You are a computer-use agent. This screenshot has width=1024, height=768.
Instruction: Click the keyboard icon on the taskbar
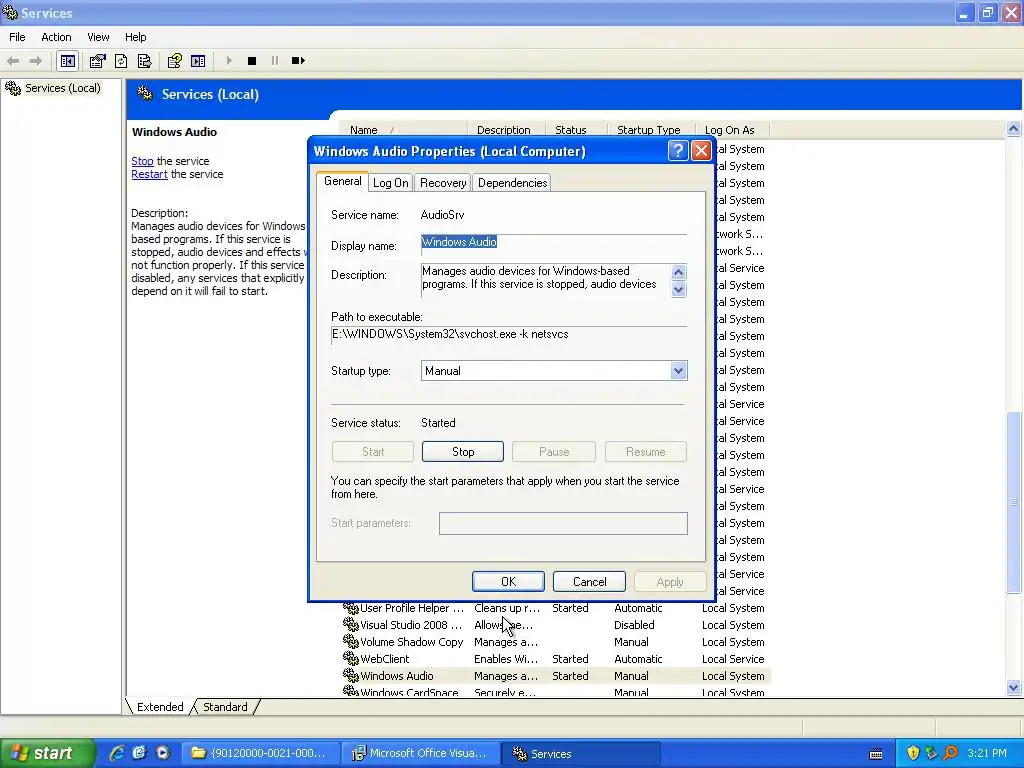[876, 754]
